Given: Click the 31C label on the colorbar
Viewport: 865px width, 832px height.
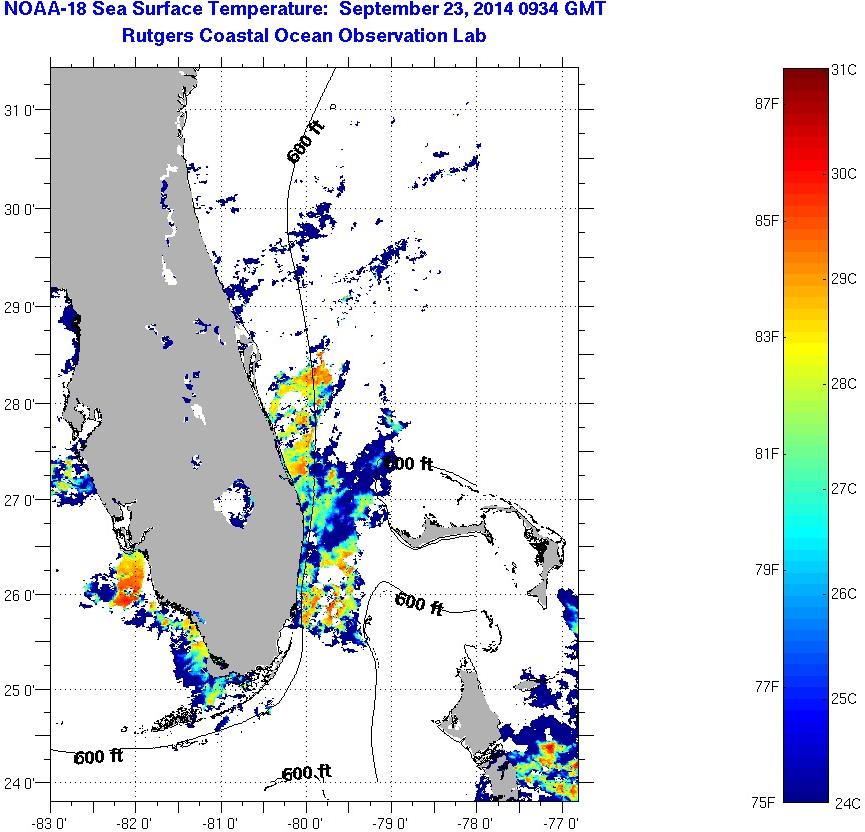Looking at the screenshot, I should [845, 70].
